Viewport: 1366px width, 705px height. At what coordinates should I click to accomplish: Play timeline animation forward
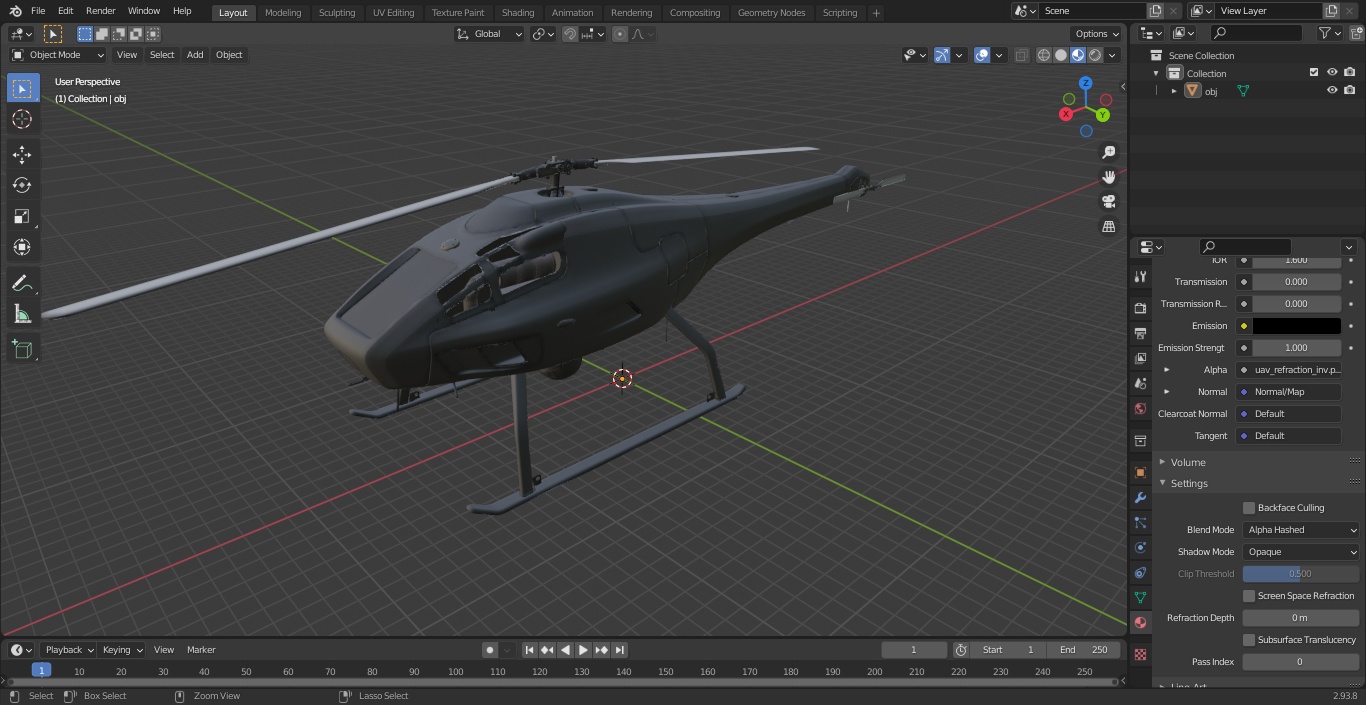coord(583,650)
